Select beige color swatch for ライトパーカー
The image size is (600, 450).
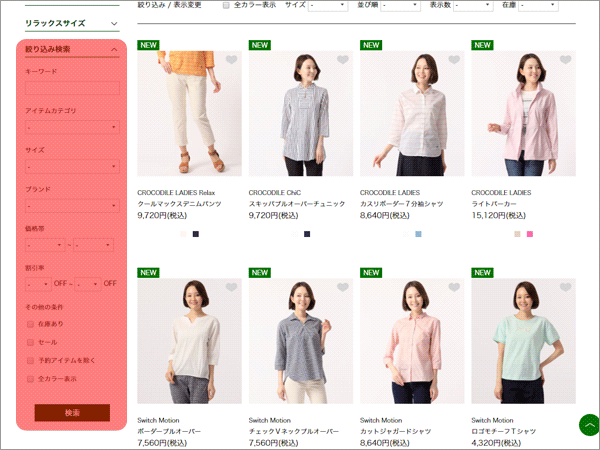click(517, 234)
